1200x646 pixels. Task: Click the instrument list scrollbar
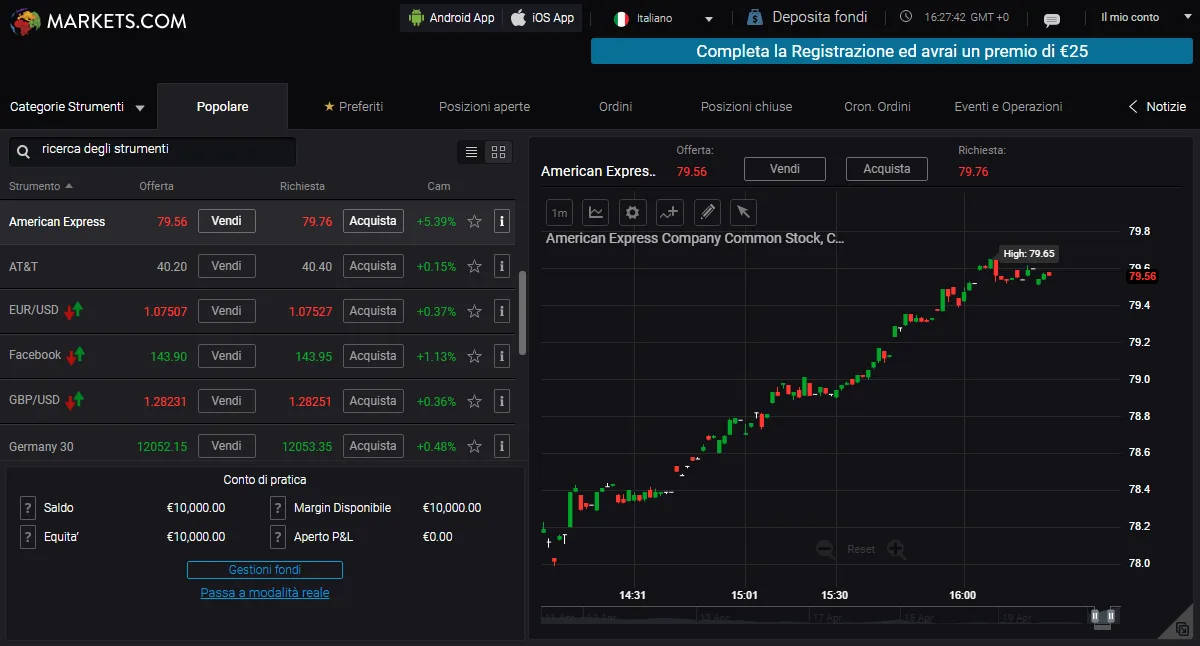pyautogui.click(x=522, y=312)
